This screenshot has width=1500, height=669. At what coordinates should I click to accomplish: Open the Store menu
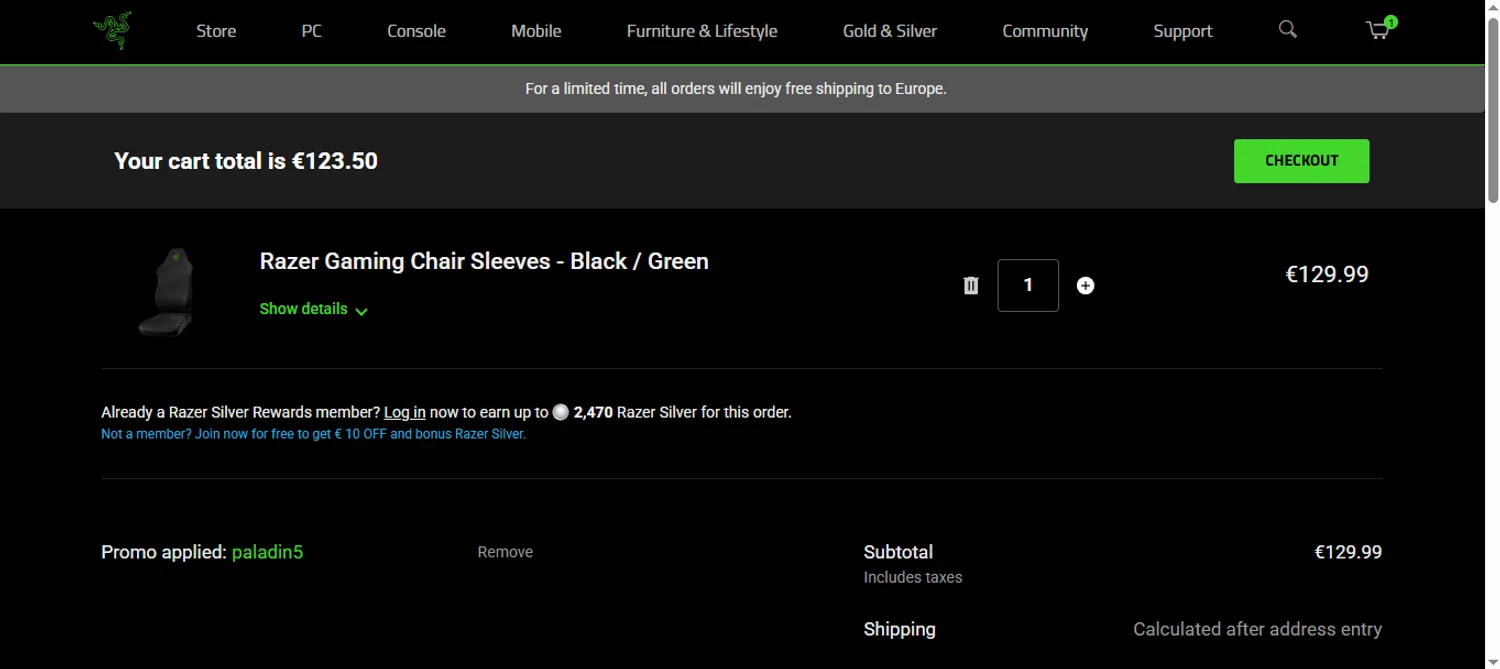click(x=216, y=31)
